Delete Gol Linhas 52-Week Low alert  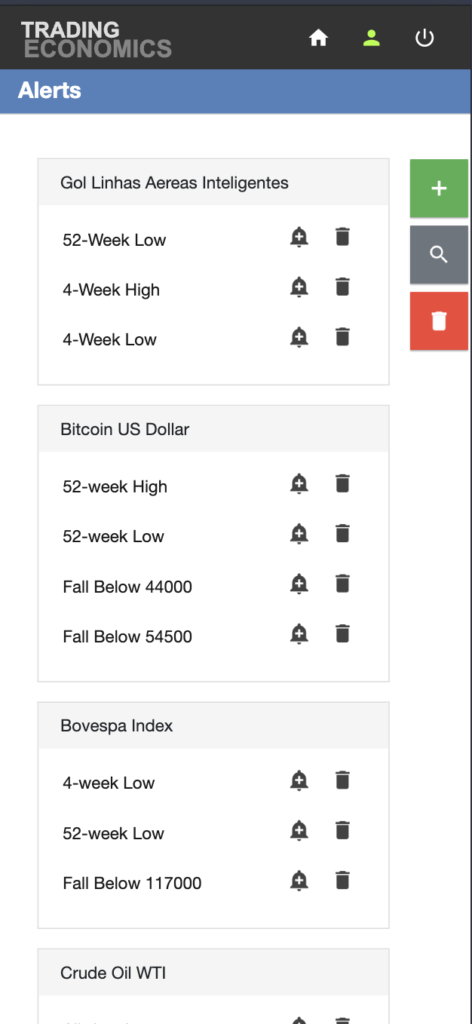point(342,237)
